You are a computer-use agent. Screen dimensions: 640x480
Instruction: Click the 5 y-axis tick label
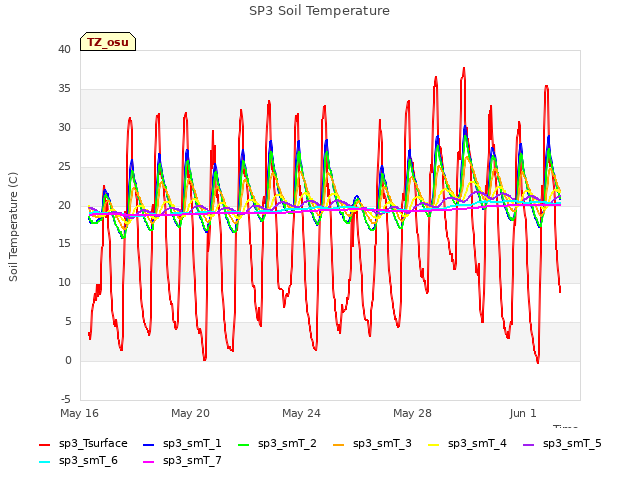pos(68,322)
